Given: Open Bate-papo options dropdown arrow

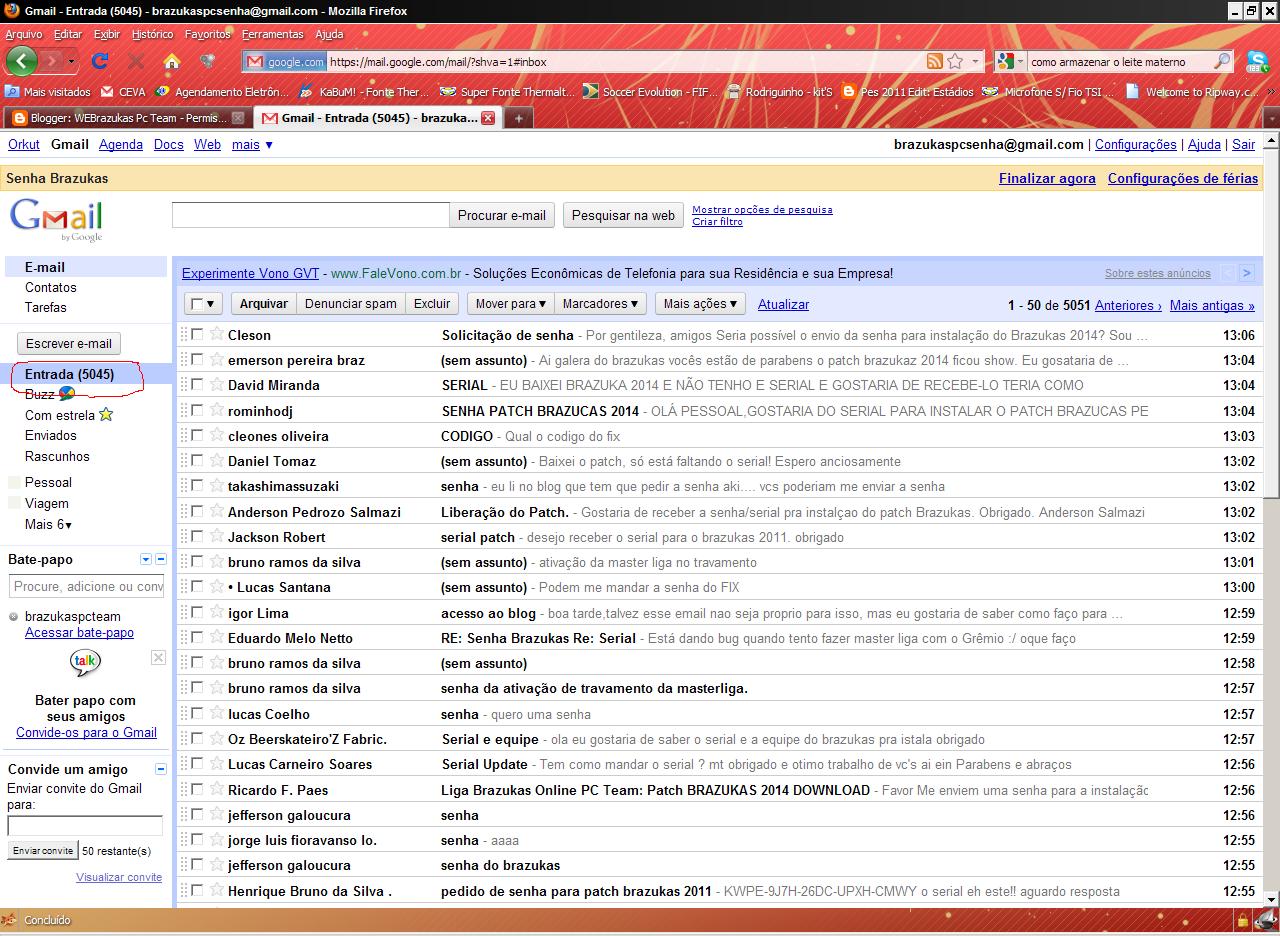Looking at the screenshot, I should click(146, 559).
